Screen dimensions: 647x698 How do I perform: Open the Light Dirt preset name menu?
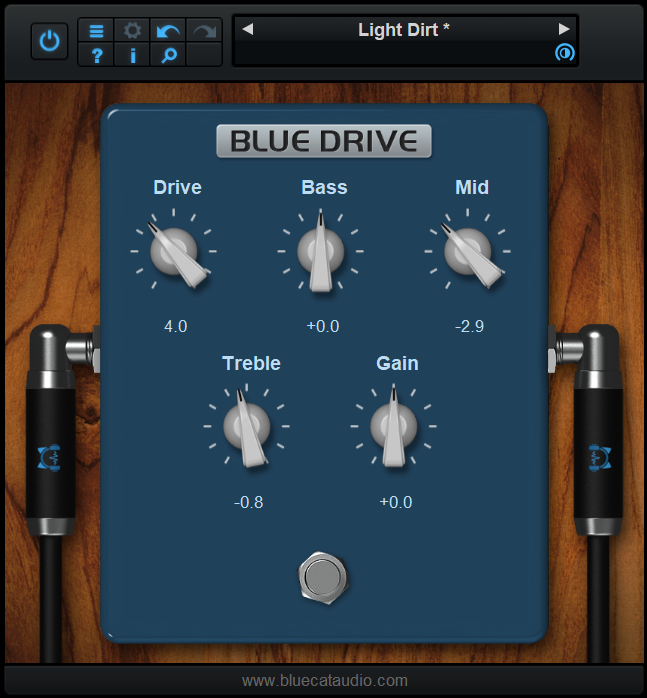(x=403, y=30)
